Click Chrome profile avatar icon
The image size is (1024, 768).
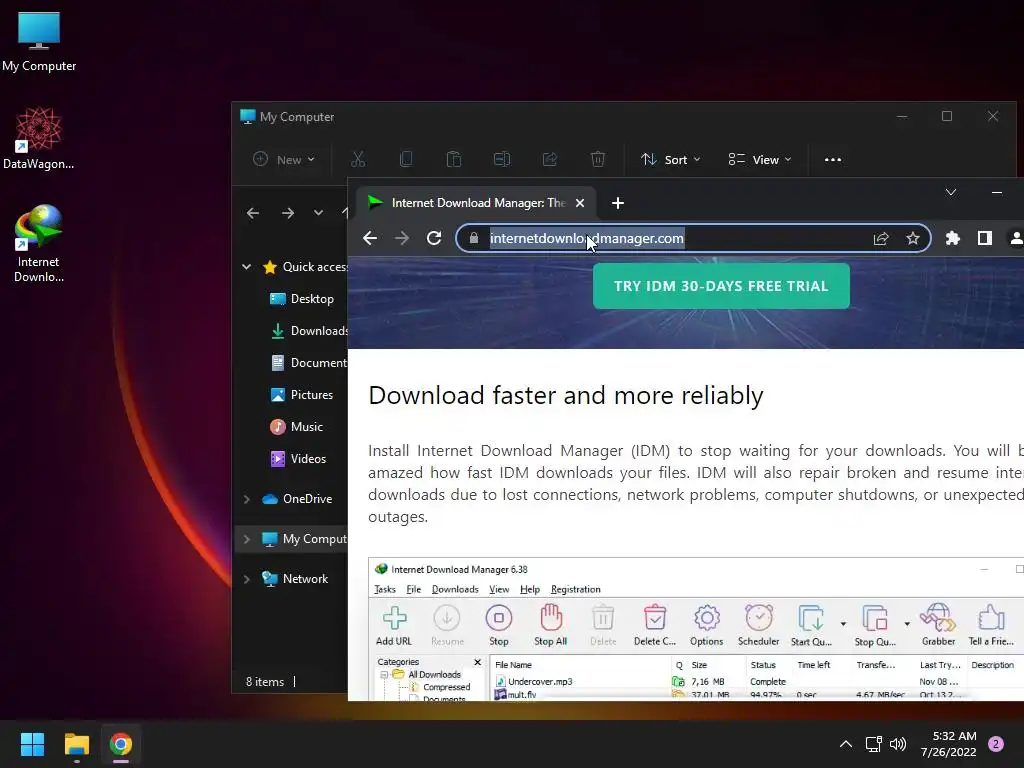tap(1016, 238)
